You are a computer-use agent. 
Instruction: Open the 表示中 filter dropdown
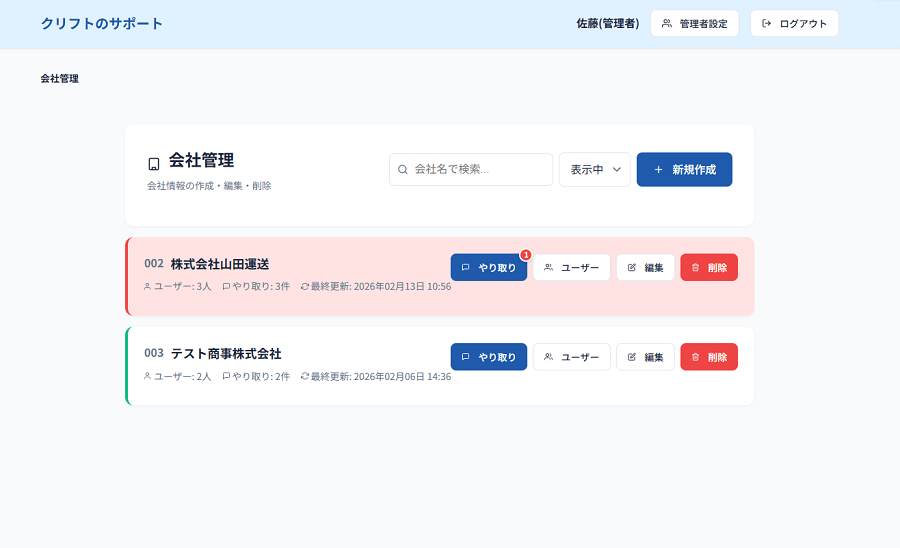click(595, 170)
